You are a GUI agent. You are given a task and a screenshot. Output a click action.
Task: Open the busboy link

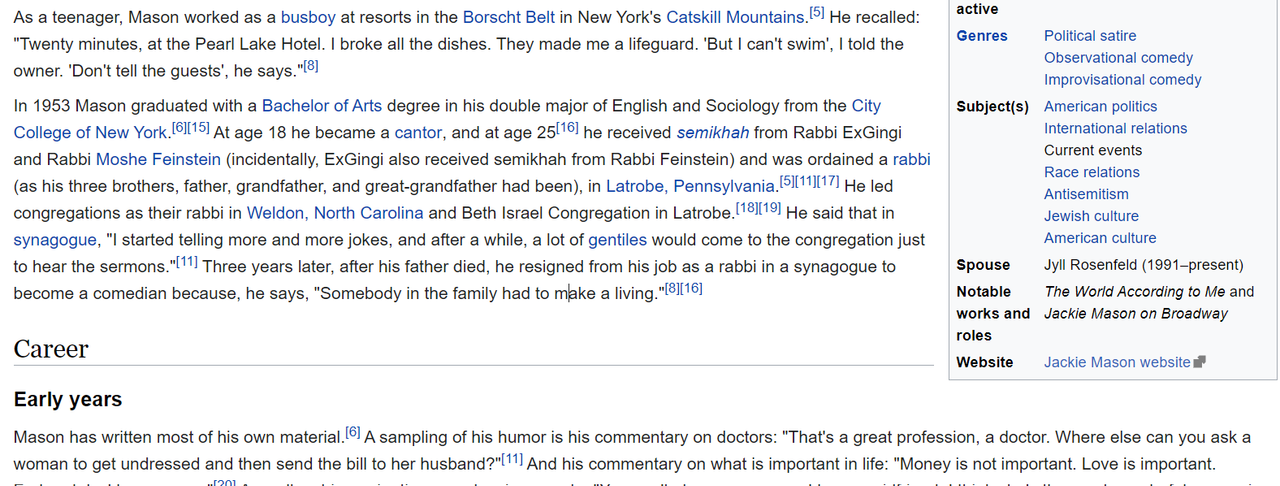(308, 17)
